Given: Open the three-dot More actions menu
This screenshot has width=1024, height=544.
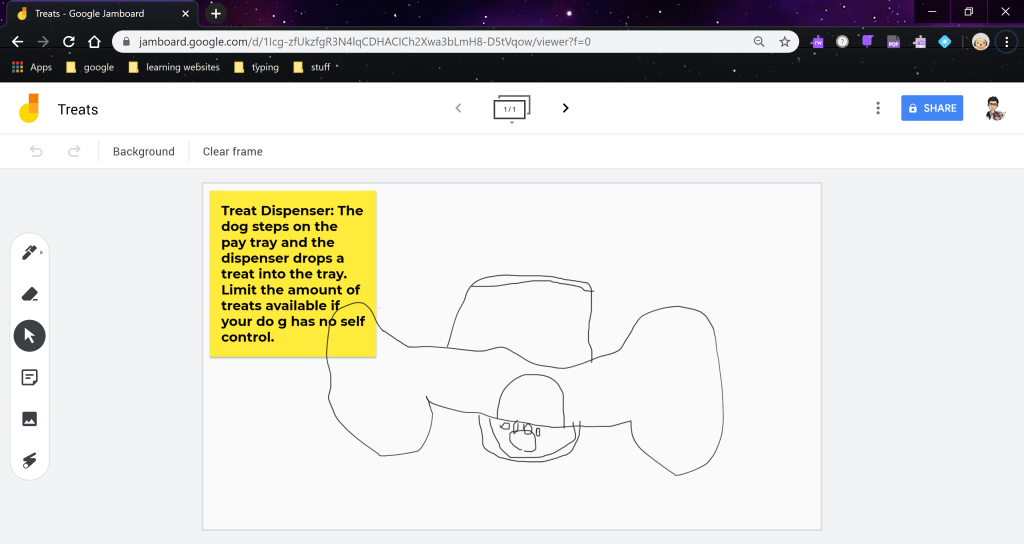Looking at the screenshot, I should (878, 108).
